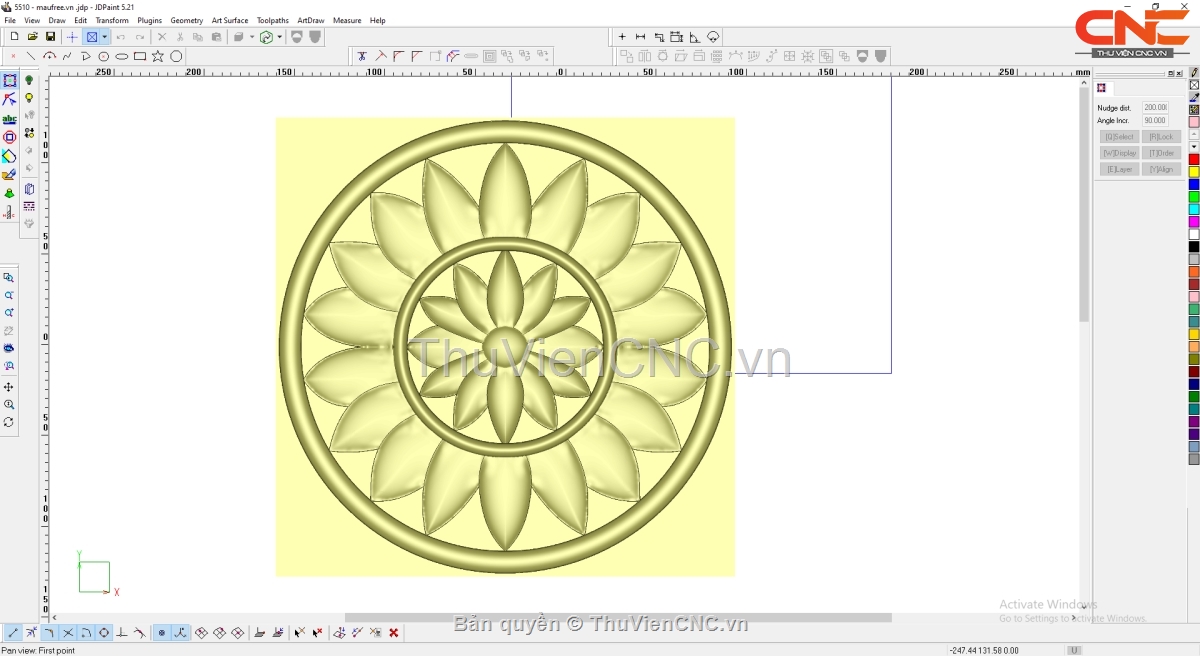Open the Toolpaths menu
This screenshot has height=656, width=1200.
273,20
